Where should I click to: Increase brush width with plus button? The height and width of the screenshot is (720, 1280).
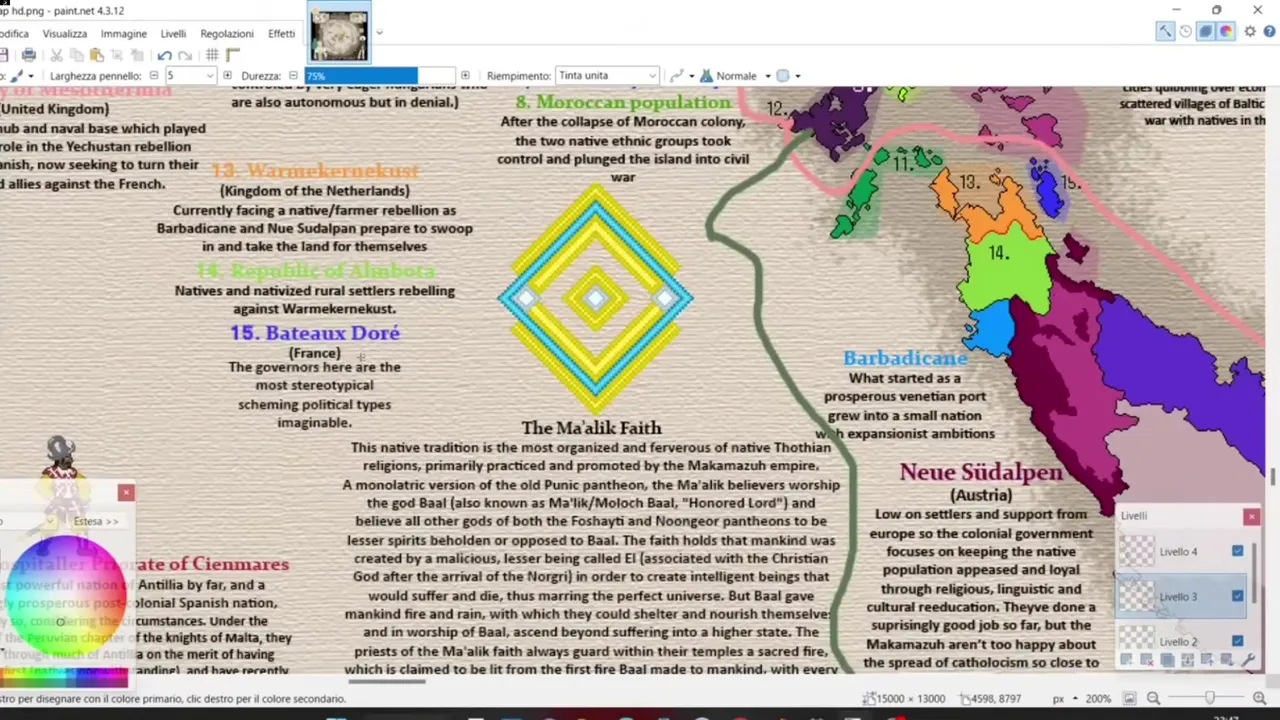pos(227,75)
